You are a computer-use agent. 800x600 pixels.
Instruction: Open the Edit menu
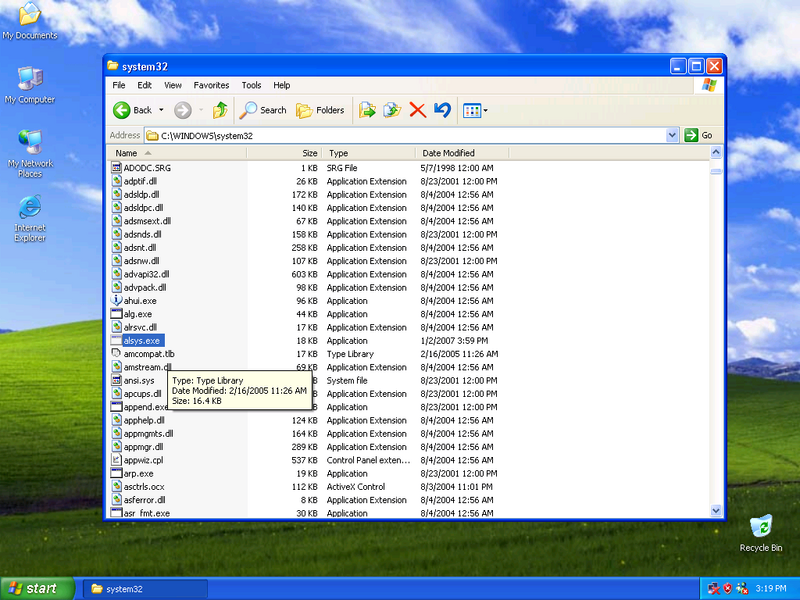pyautogui.click(x=144, y=85)
